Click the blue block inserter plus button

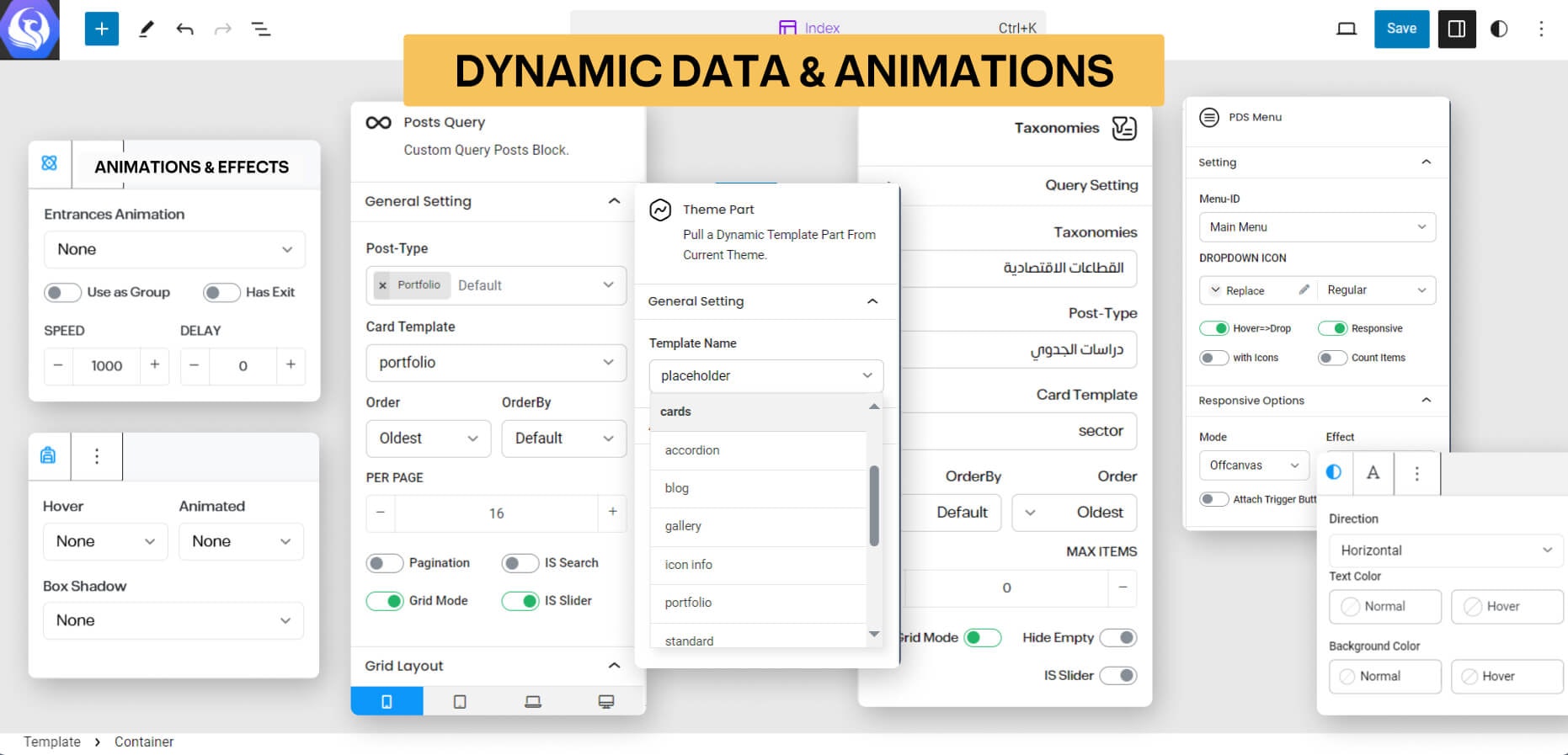[102, 29]
